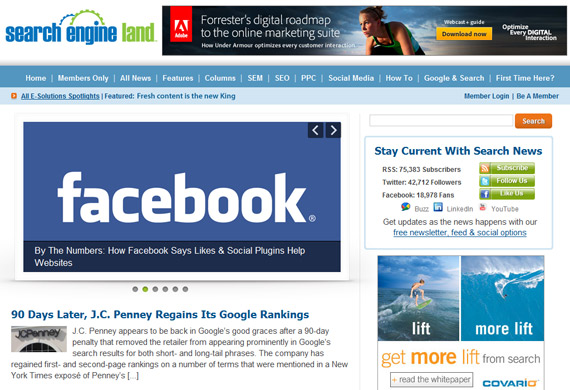Image resolution: width=570 pixels, height=390 pixels.
Task: Click the LinkedIn icon
Action: click(438, 207)
